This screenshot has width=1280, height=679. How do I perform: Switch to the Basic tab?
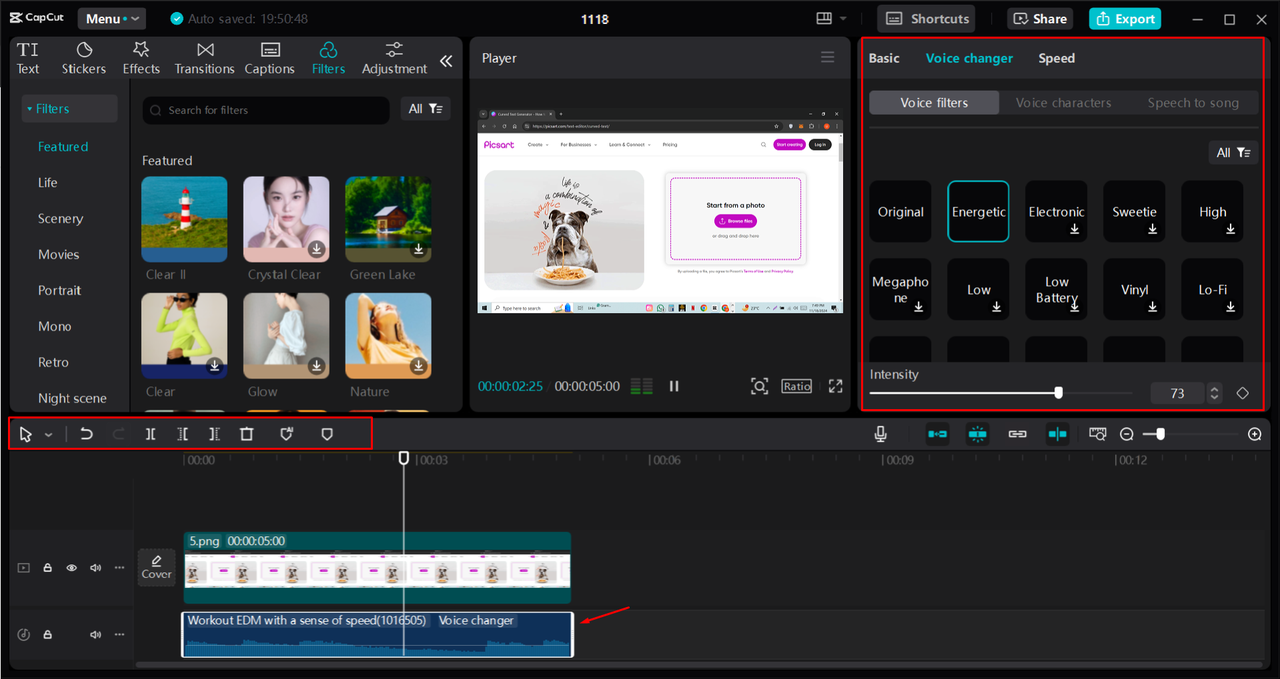884,58
